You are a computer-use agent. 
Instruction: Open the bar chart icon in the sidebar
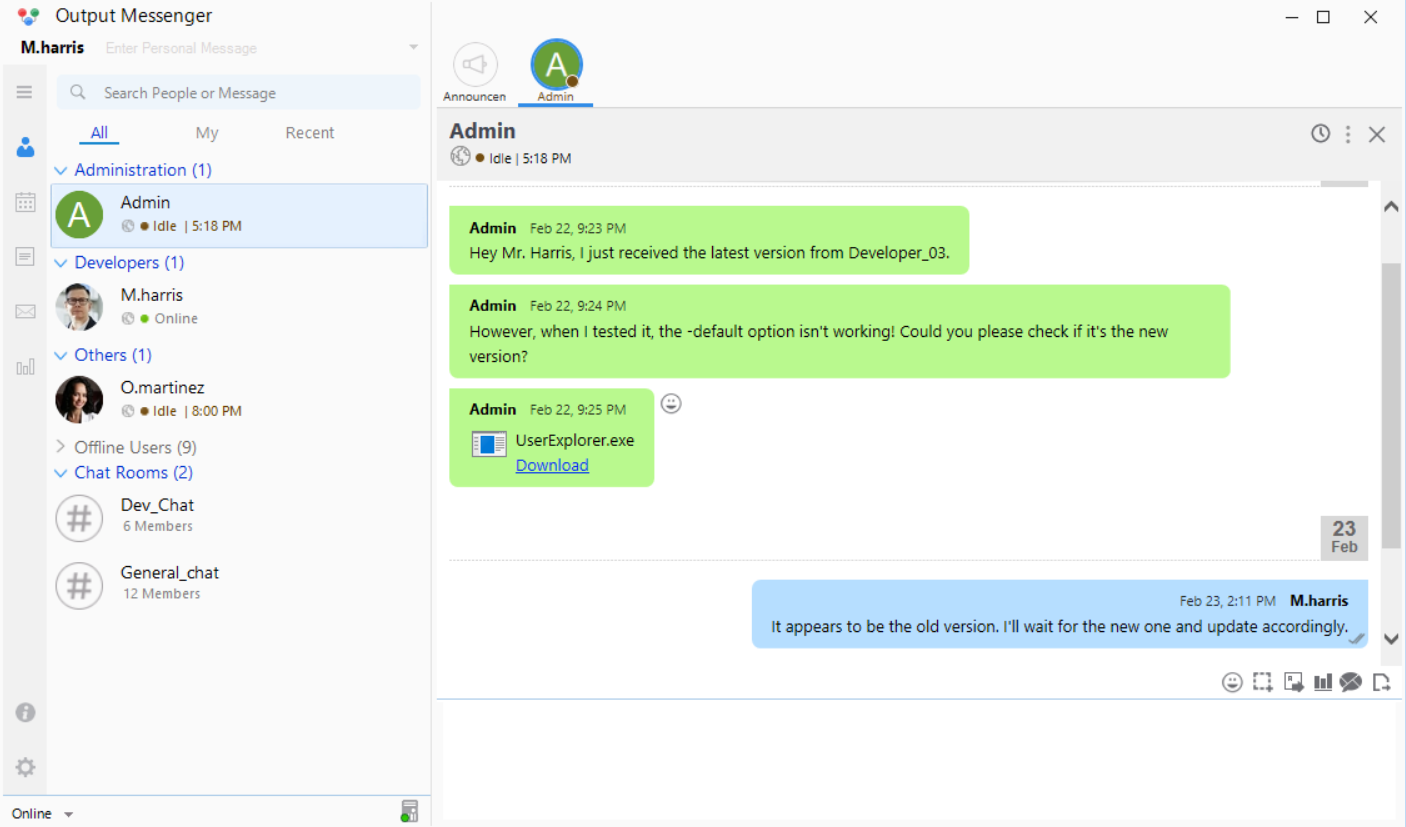(25, 367)
